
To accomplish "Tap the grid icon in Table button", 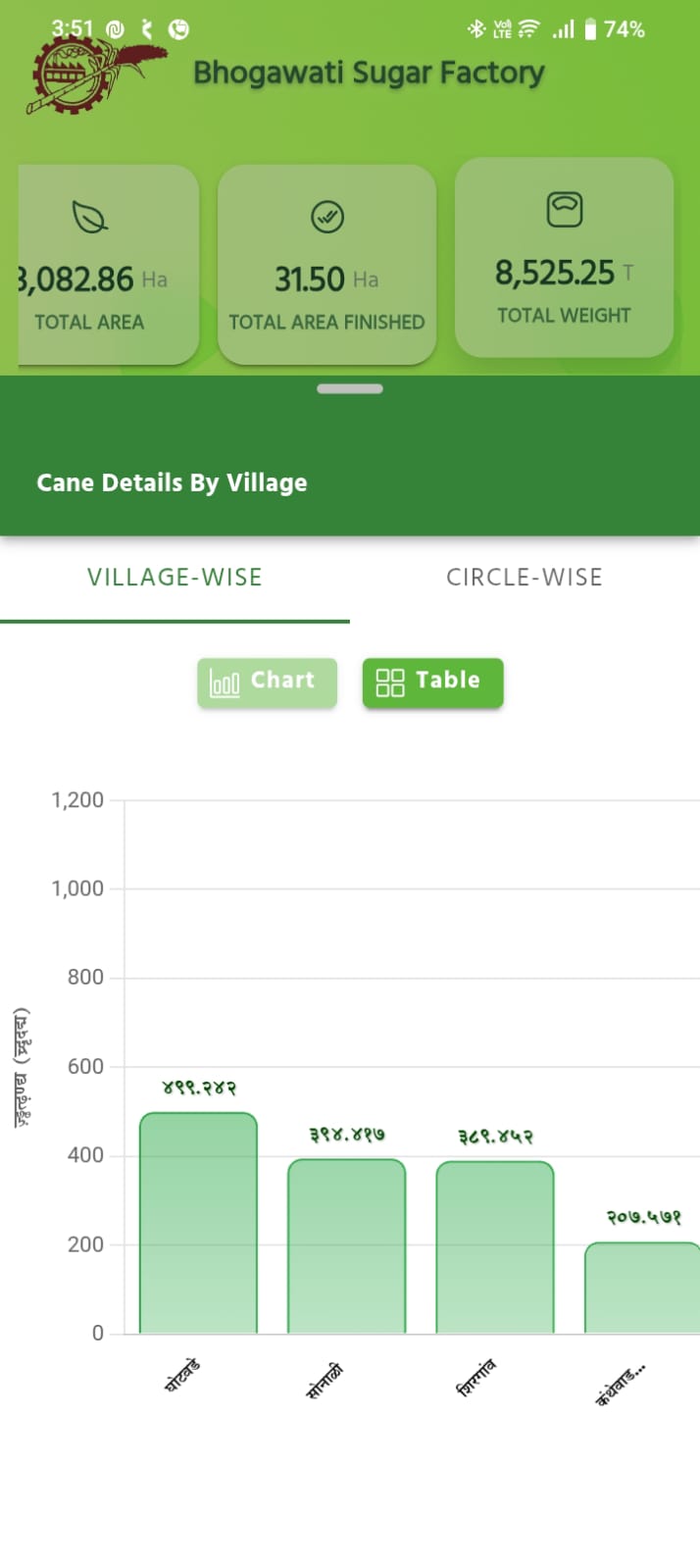I will [390, 683].
